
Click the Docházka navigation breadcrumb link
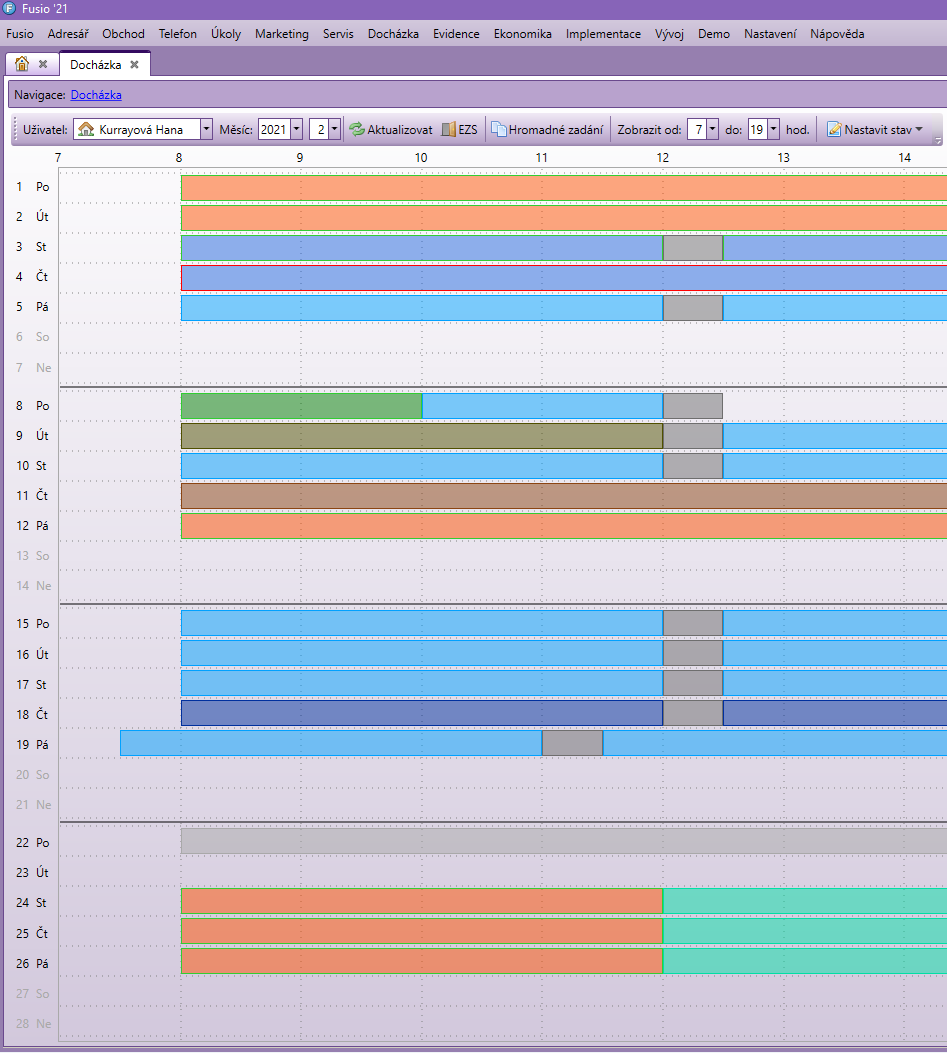point(96,95)
